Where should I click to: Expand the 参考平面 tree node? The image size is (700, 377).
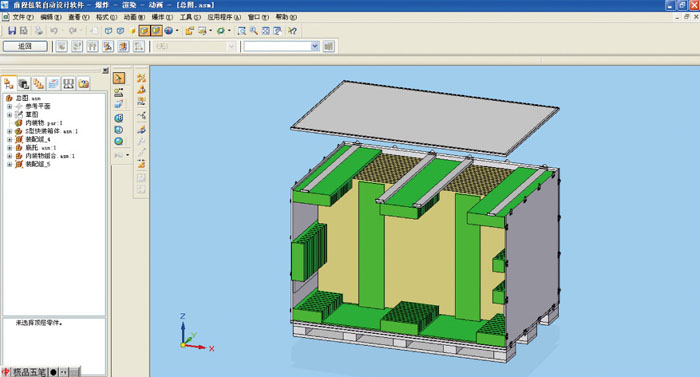[x=9, y=106]
